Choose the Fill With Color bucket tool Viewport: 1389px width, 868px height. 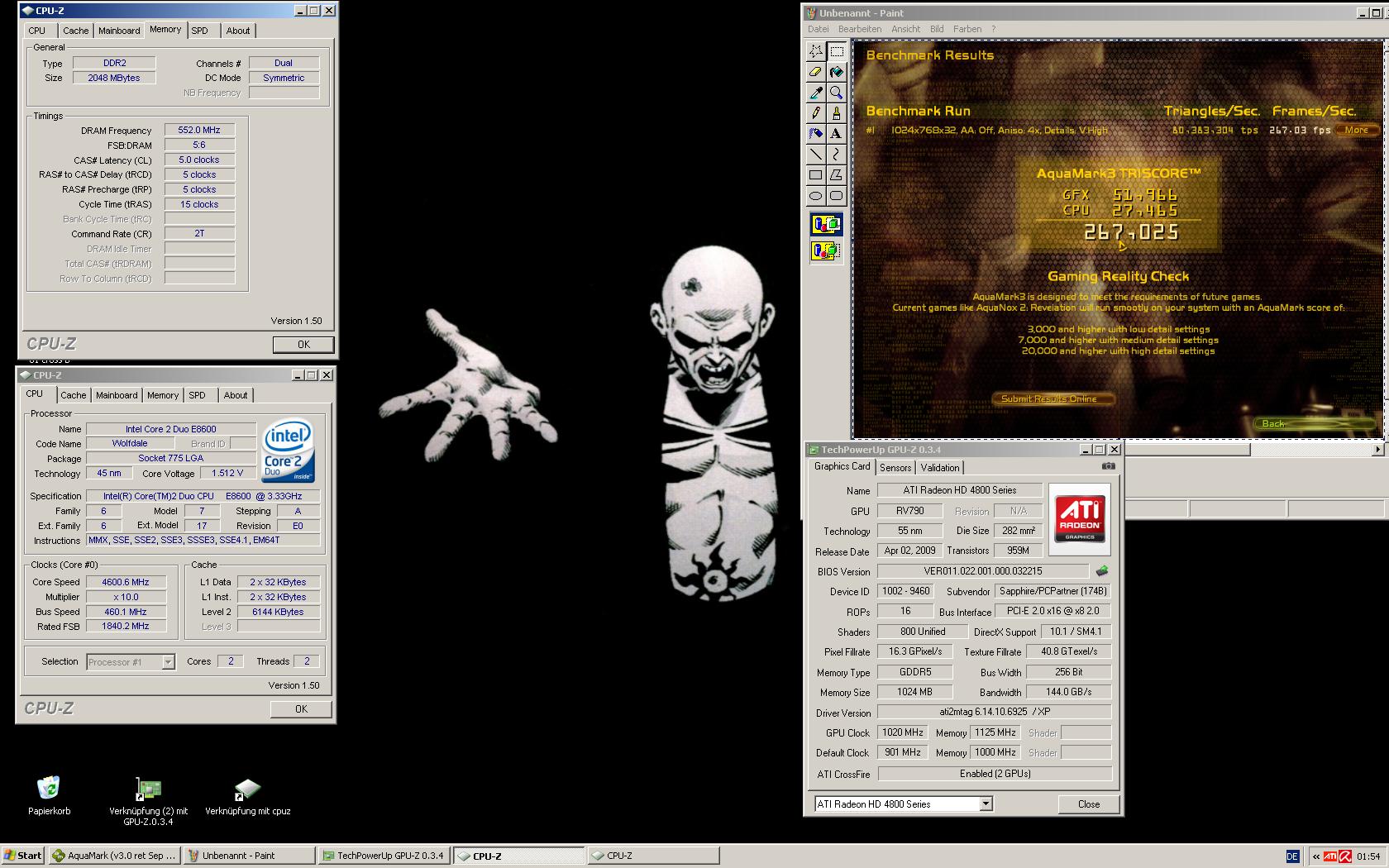coord(836,72)
